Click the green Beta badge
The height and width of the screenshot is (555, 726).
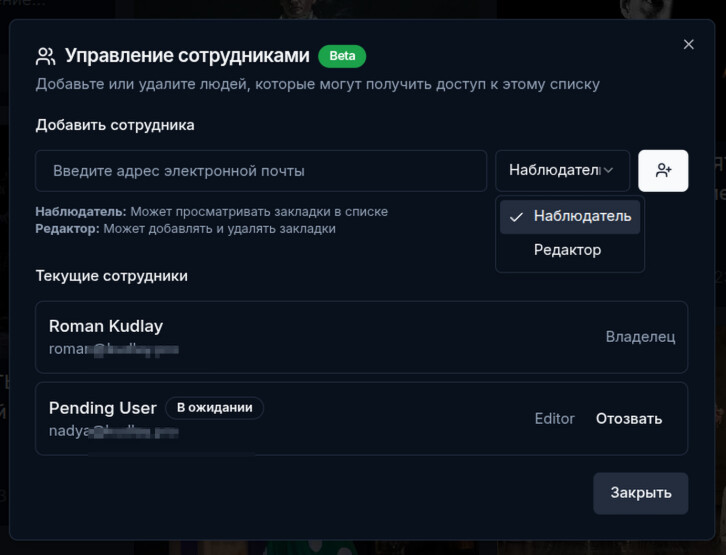(342, 56)
